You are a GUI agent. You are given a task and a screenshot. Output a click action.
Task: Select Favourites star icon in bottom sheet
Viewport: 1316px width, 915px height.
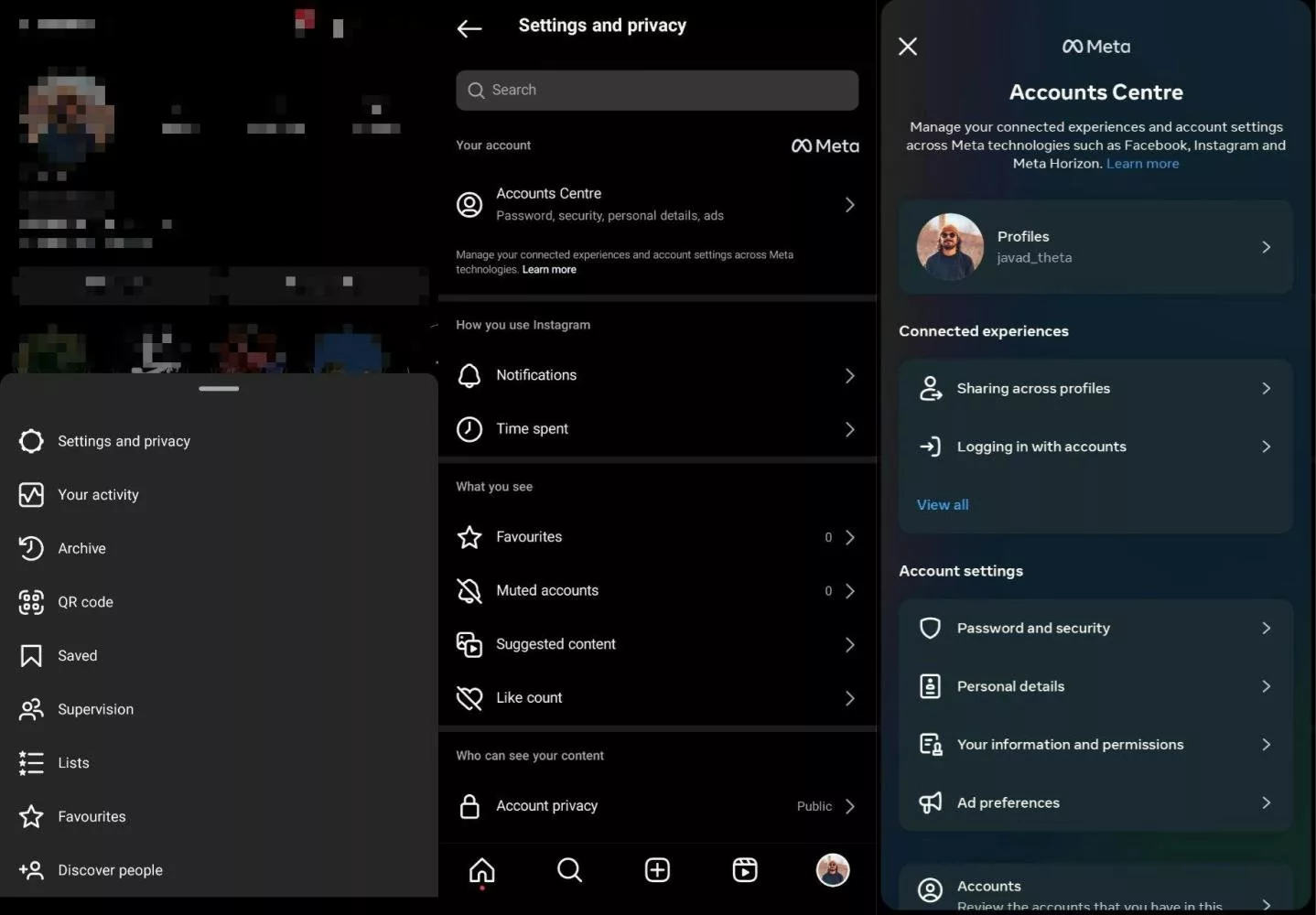click(31, 816)
